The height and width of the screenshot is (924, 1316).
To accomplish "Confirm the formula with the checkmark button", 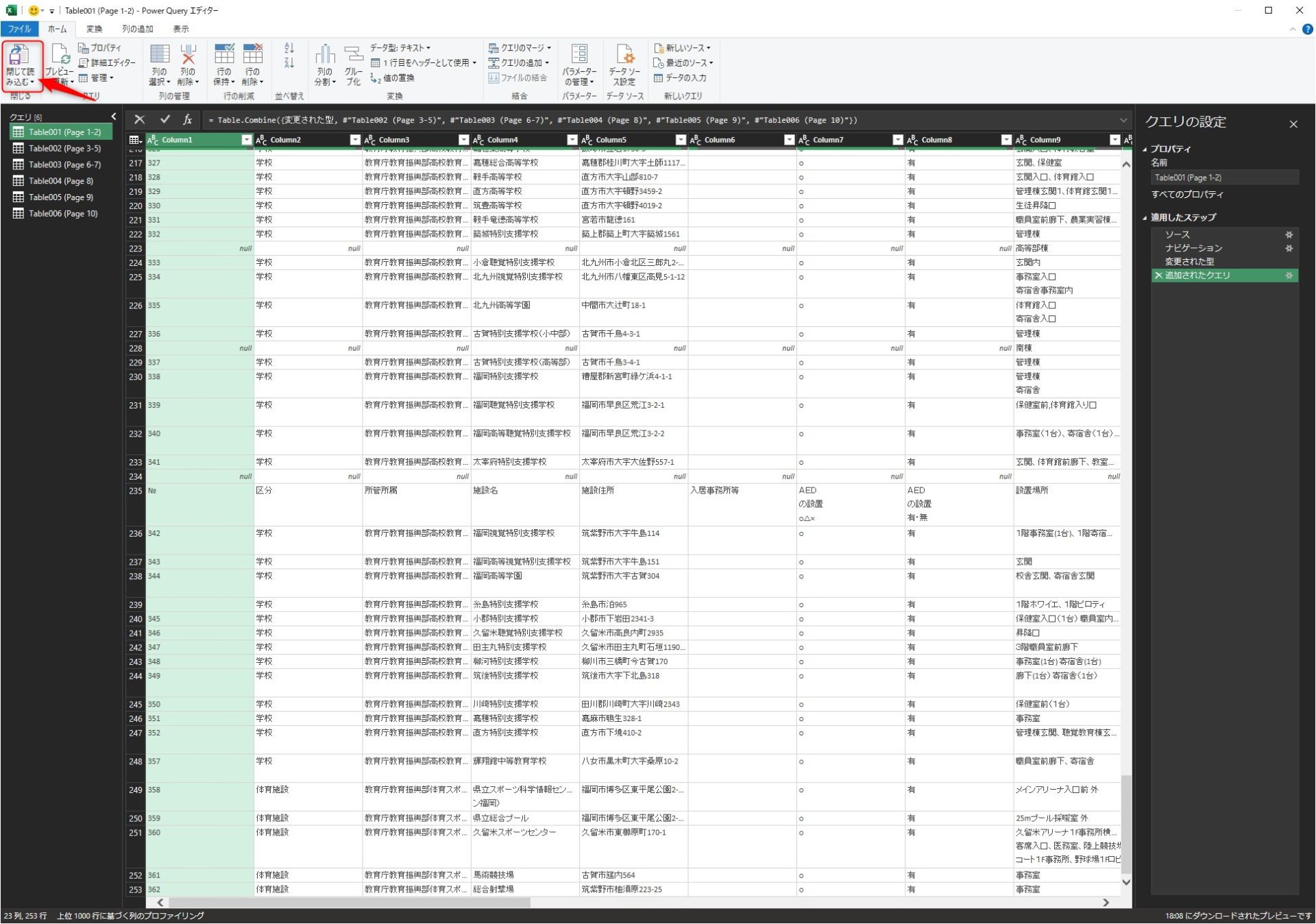I will point(164,120).
